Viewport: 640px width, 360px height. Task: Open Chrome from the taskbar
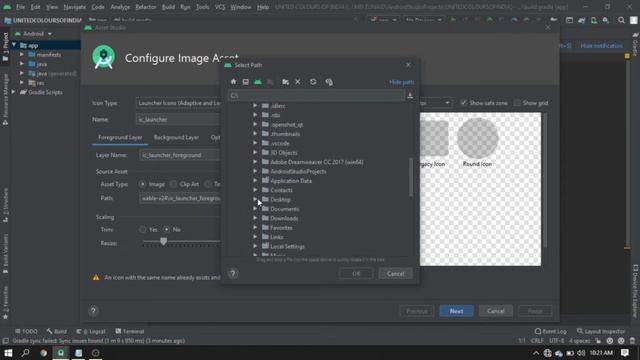43,353
